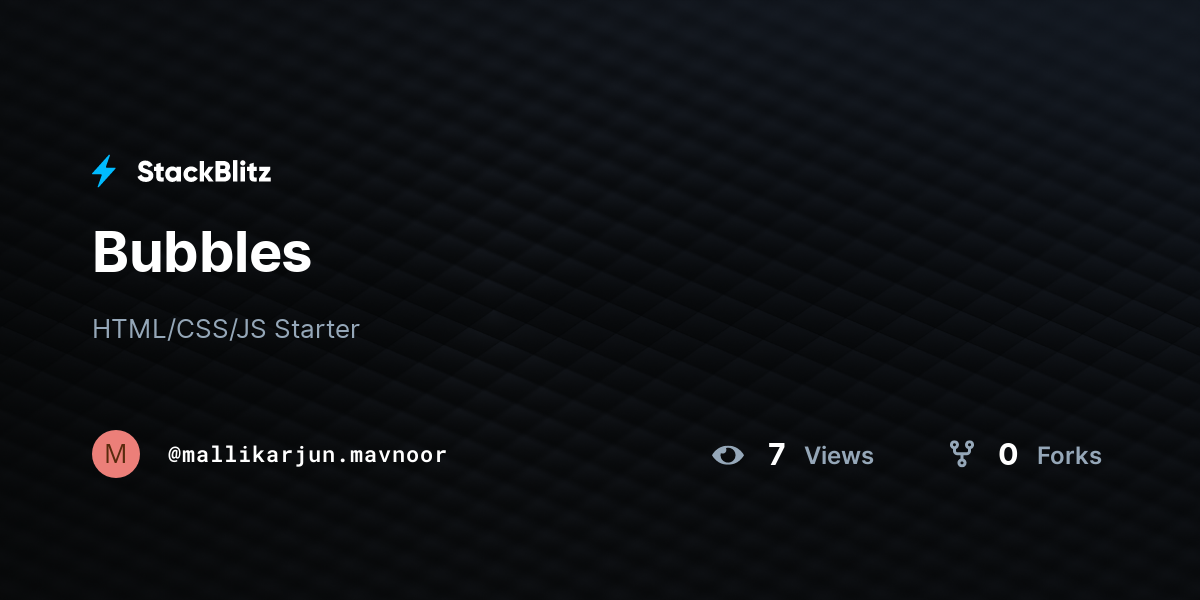Click the letter M inside avatar circle

pyautogui.click(x=116, y=454)
